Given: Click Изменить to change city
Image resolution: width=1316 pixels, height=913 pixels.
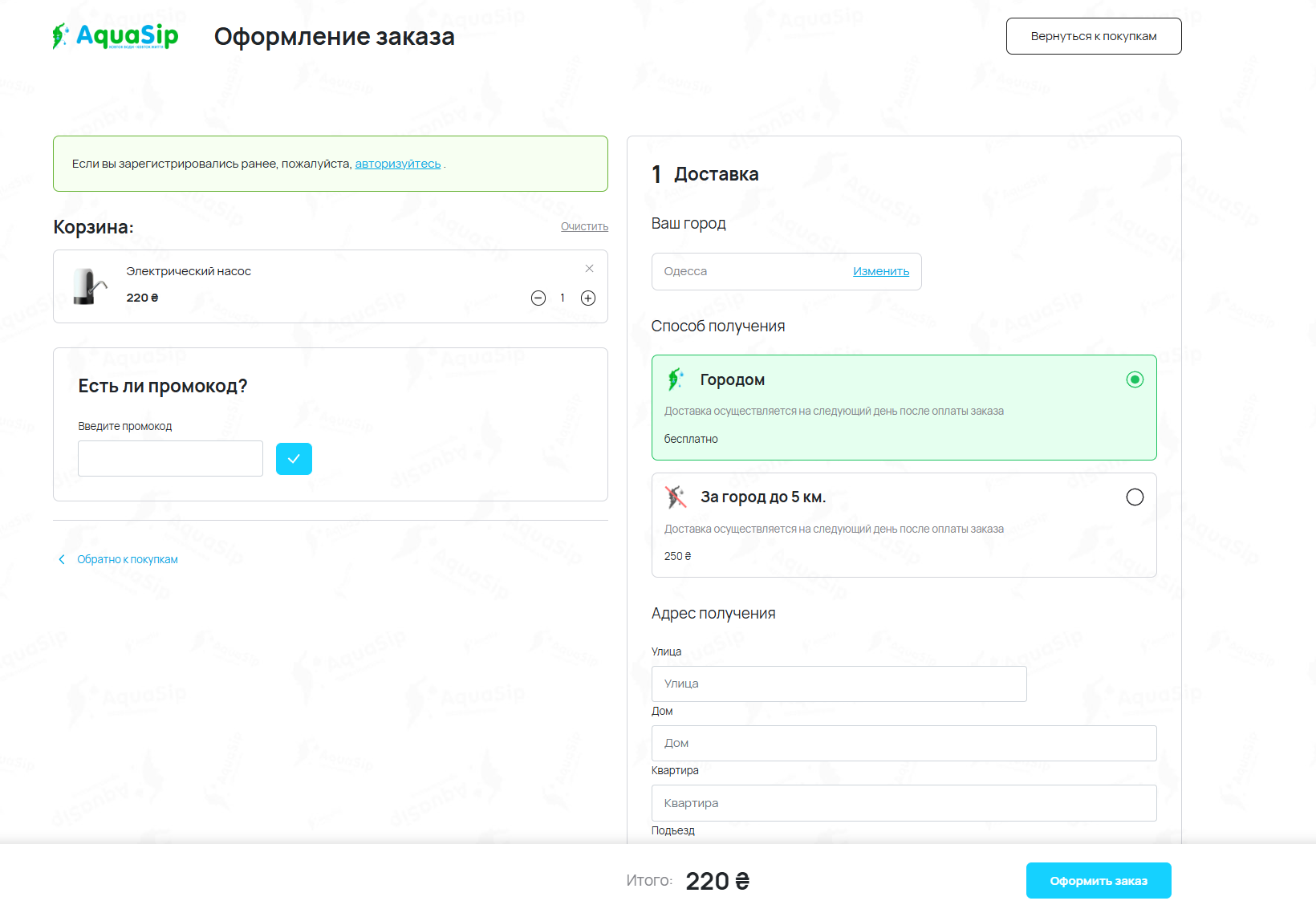Looking at the screenshot, I should click(x=880, y=271).
